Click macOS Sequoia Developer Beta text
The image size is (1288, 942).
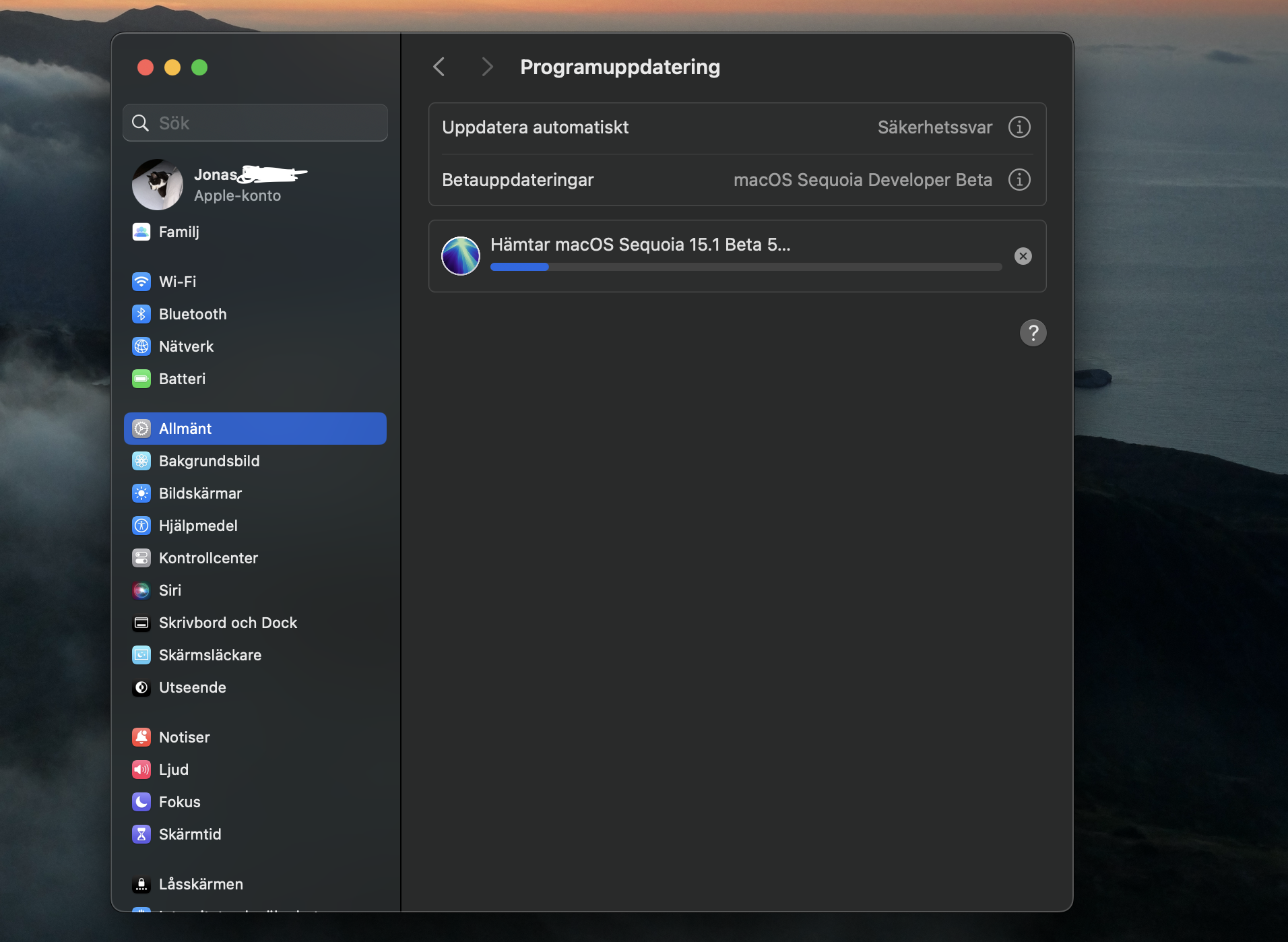point(863,180)
